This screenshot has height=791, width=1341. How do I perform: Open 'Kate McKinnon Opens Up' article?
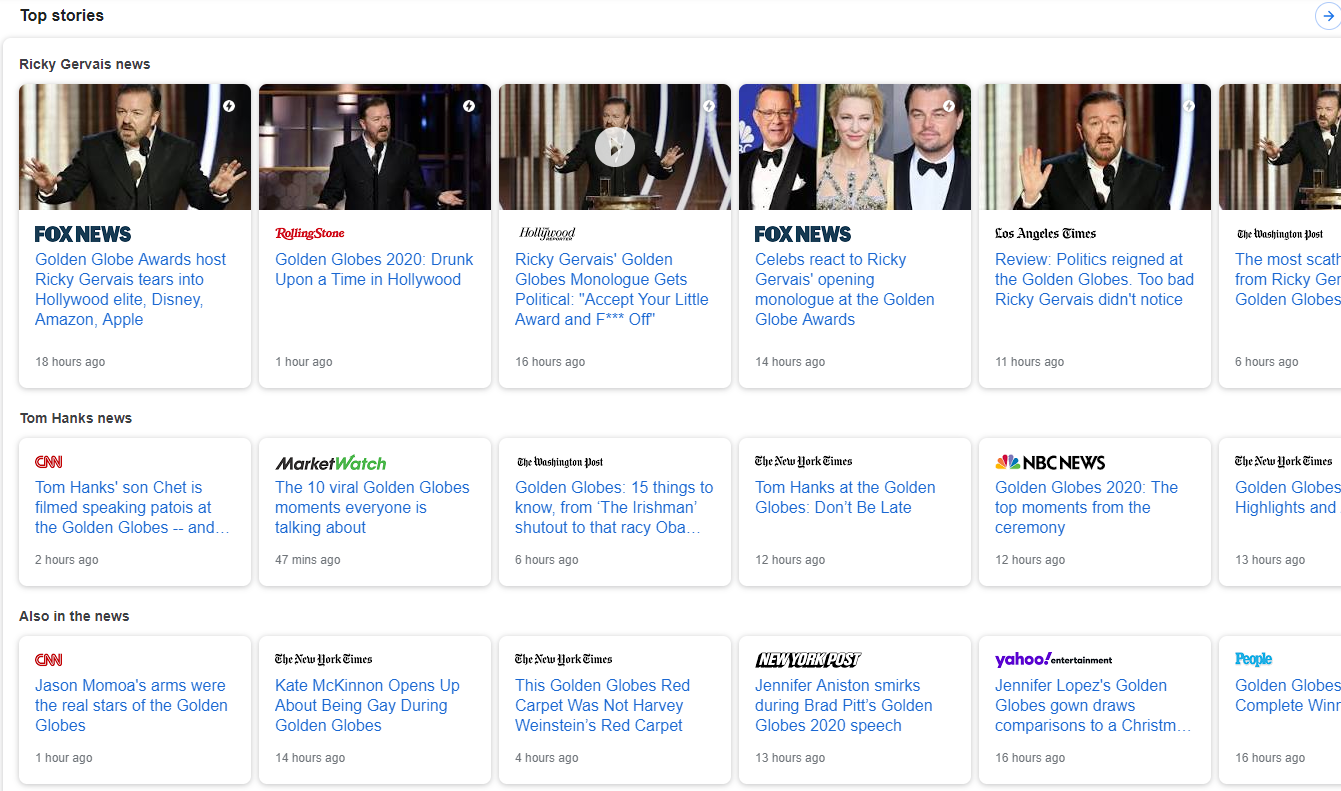pyautogui.click(x=367, y=706)
